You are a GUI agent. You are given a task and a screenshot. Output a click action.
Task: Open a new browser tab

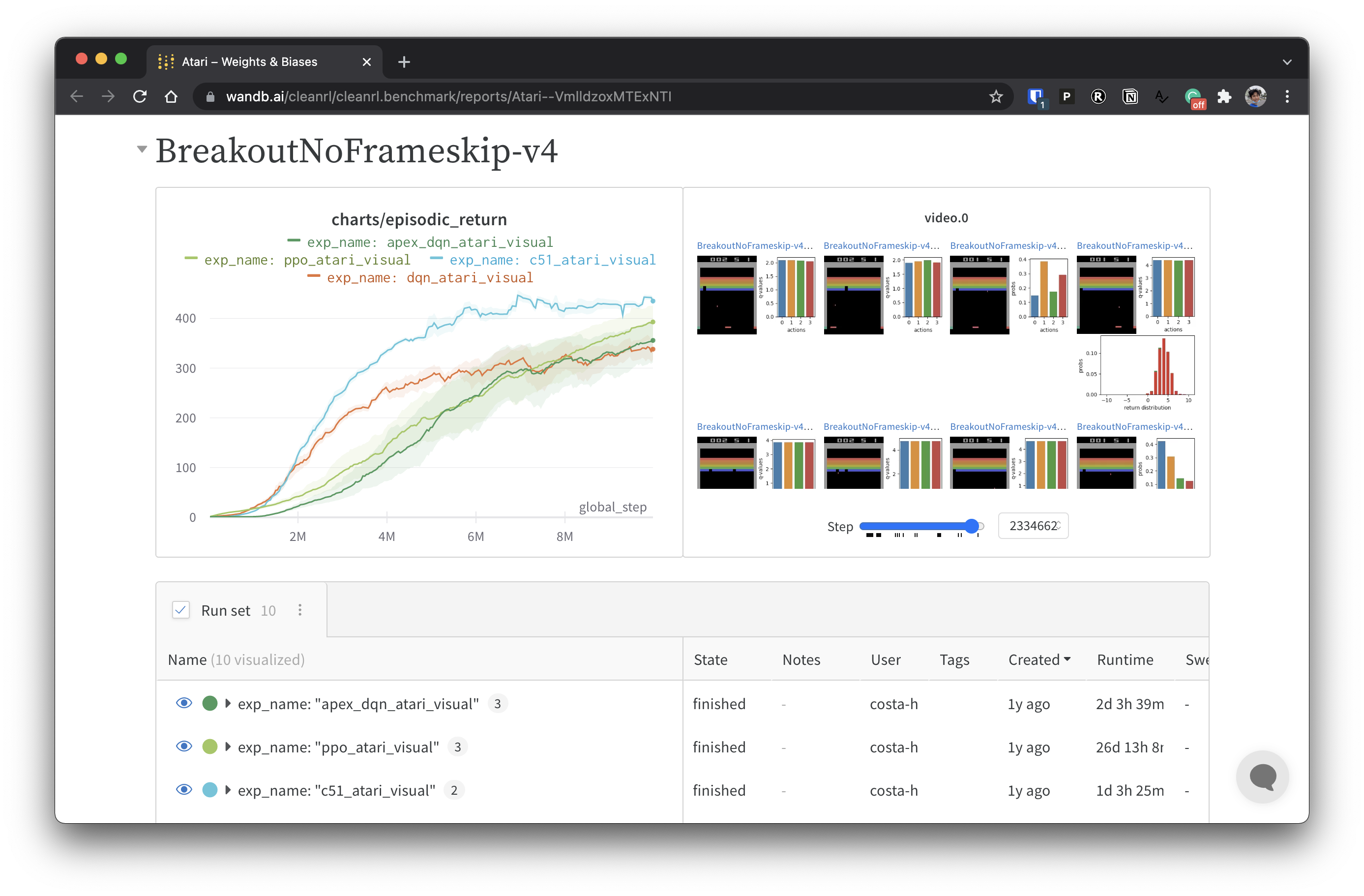[x=404, y=62]
